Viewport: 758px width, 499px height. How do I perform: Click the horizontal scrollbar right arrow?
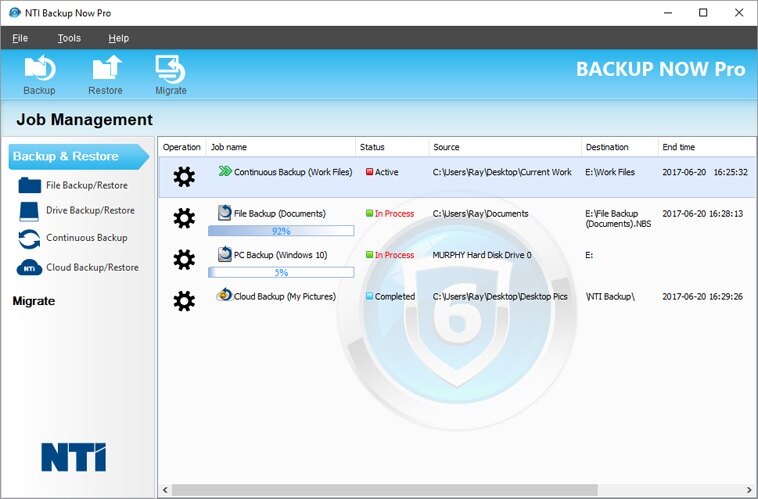tap(751, 490)
